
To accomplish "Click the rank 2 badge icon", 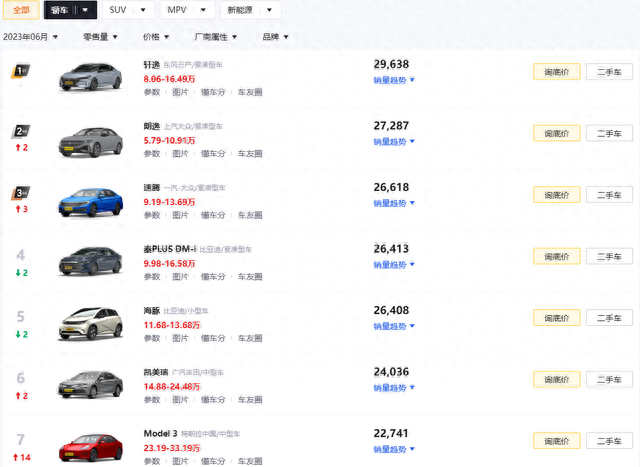I will click(x=20, y=131).
